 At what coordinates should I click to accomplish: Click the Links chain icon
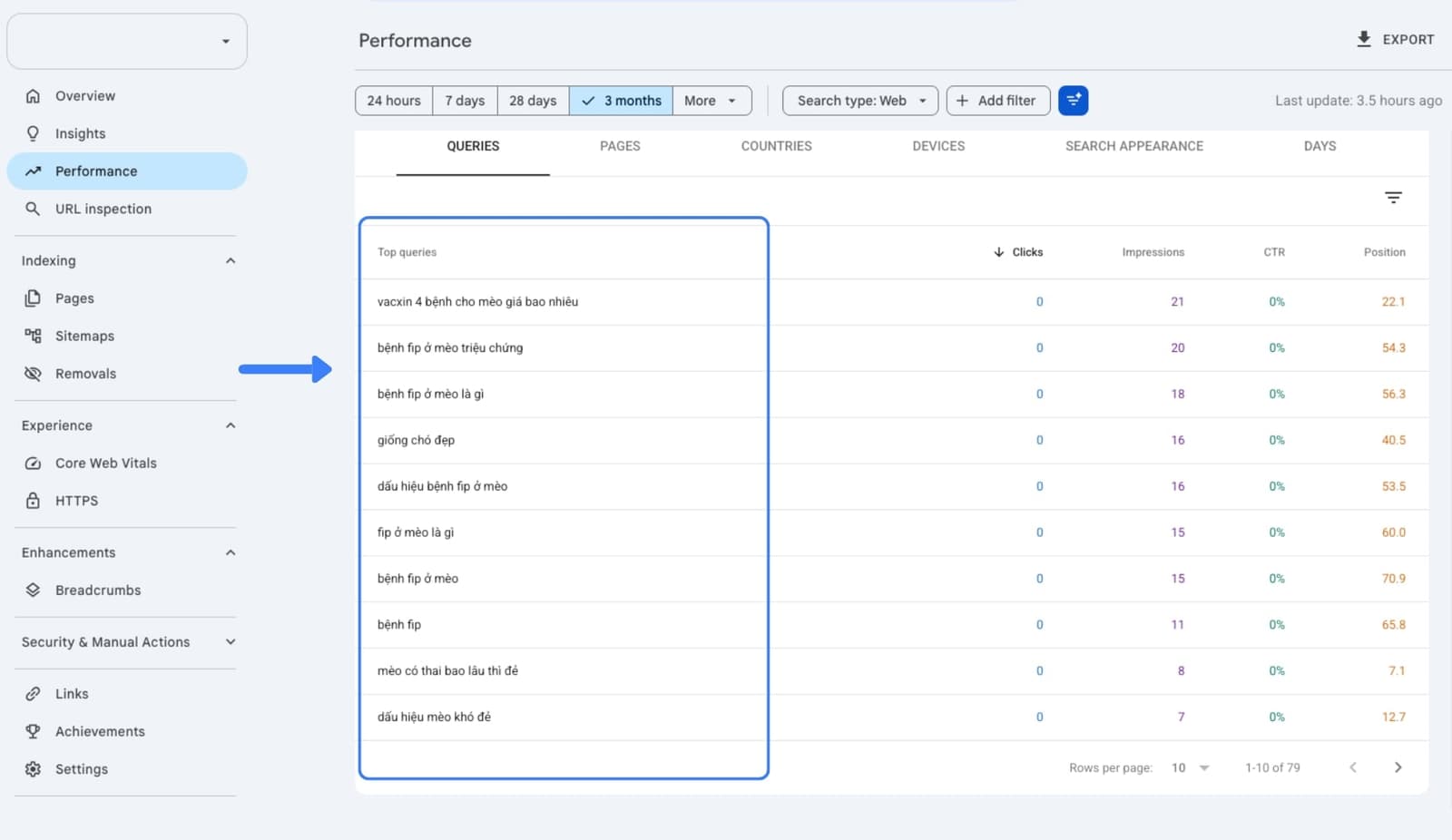point(33,694)
